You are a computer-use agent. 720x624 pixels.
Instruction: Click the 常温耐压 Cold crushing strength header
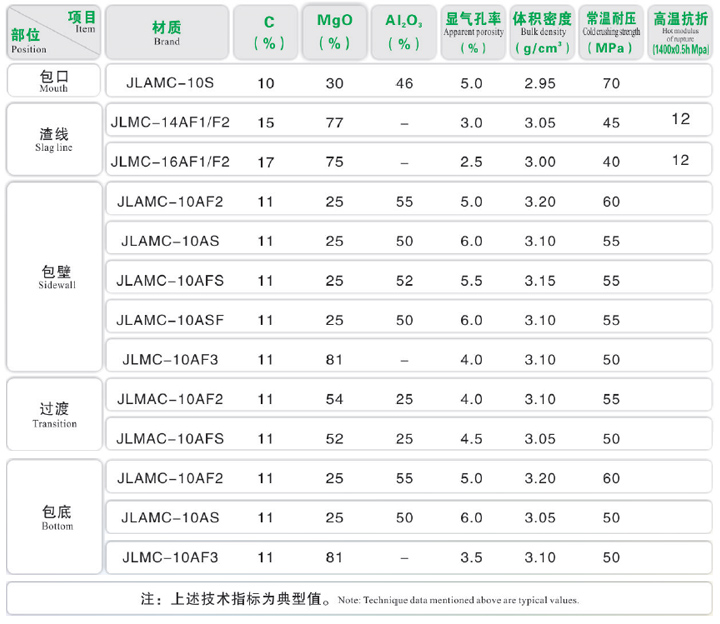611,33
